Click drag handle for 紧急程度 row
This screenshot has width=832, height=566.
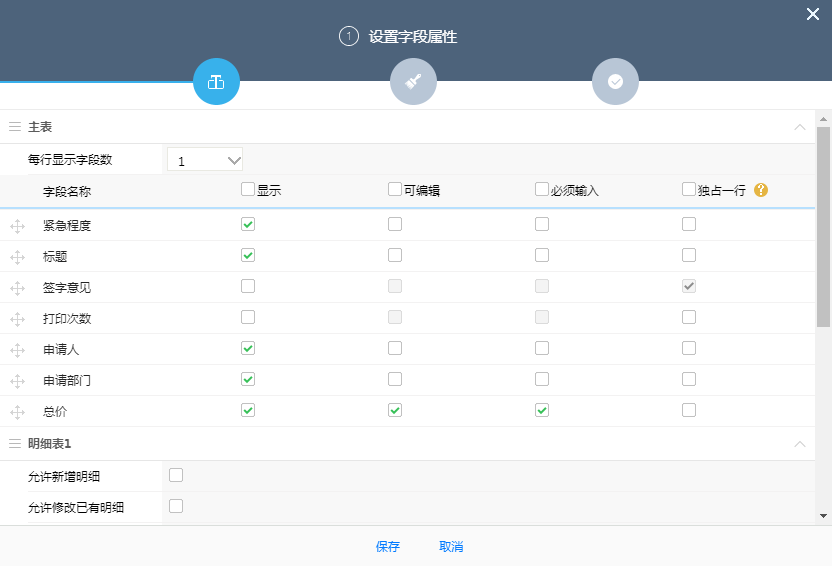click(17, 226)
